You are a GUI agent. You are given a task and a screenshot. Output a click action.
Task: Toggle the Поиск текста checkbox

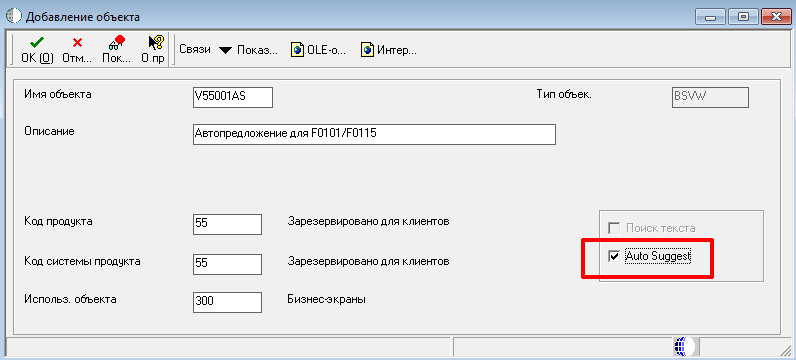tap(614, 228)
